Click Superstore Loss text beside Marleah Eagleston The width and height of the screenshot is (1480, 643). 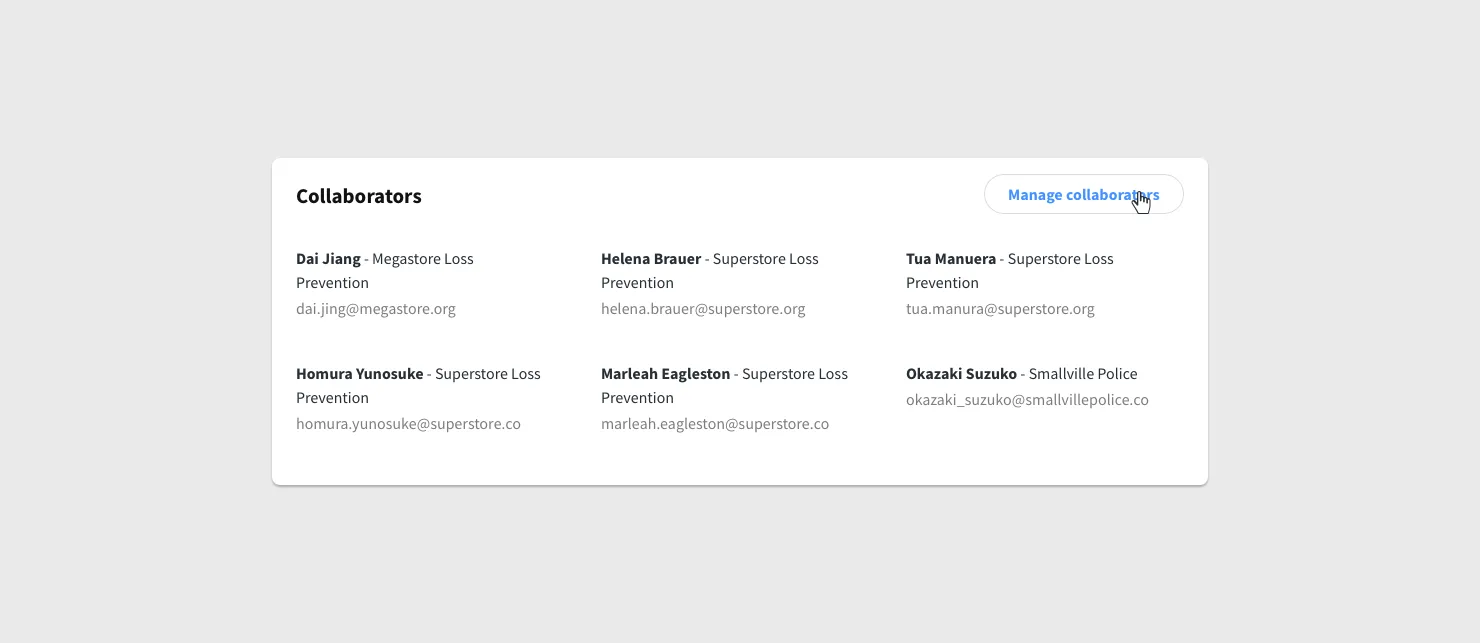[x=795, y=374]
